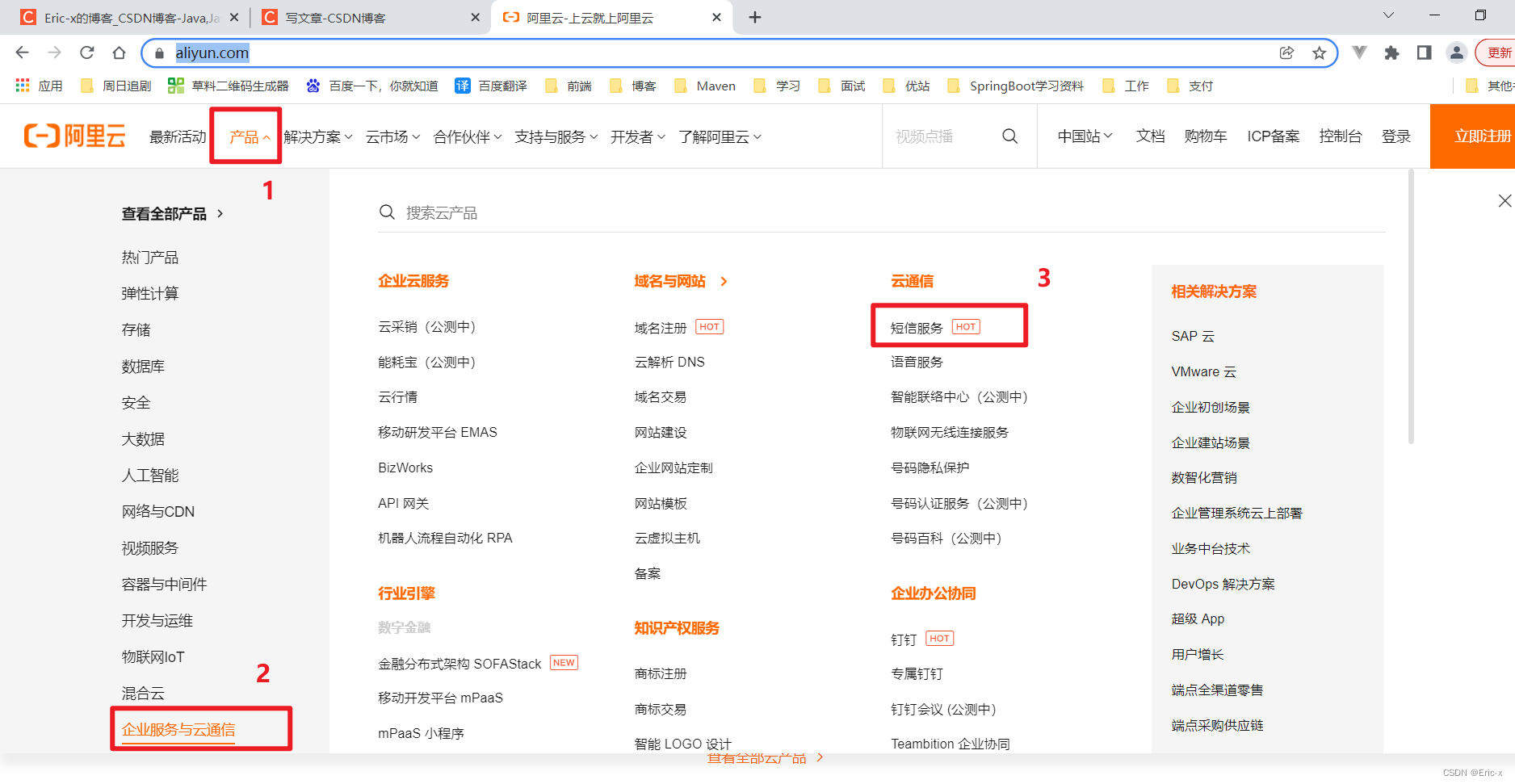Open 语音服务 product link

917,362
